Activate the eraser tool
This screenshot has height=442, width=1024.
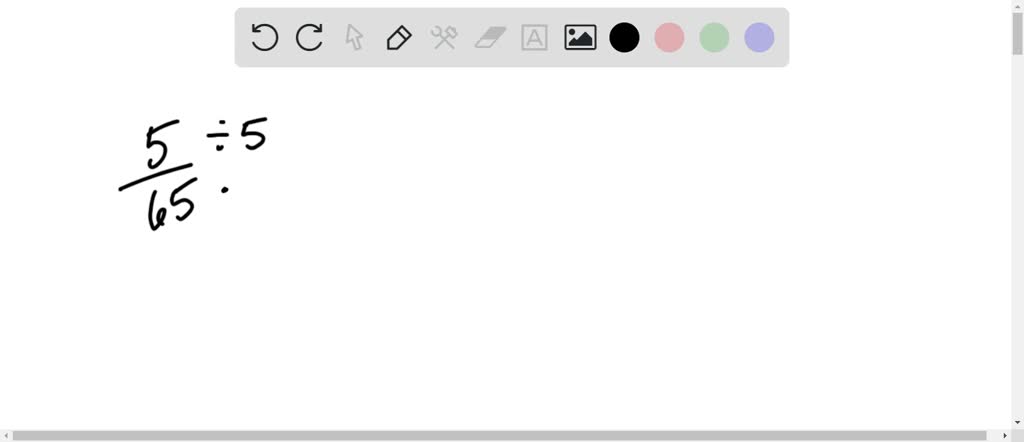(490, 37)
